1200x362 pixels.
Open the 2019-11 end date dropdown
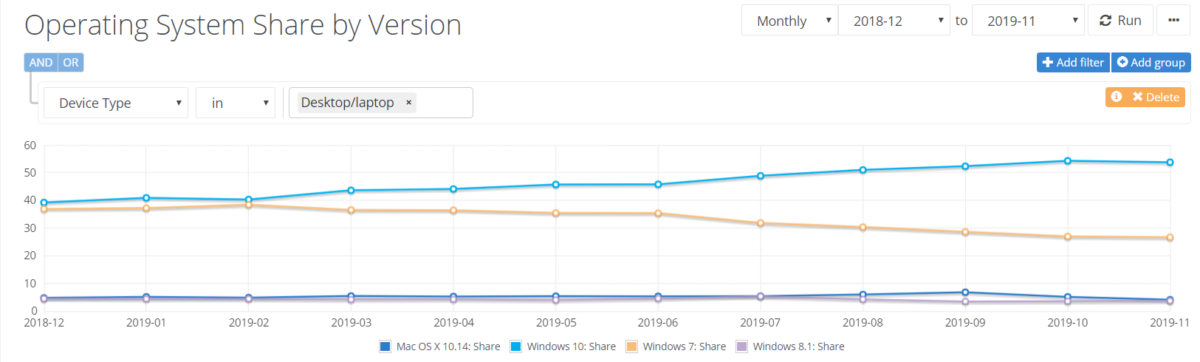(x=1028, y=21)
